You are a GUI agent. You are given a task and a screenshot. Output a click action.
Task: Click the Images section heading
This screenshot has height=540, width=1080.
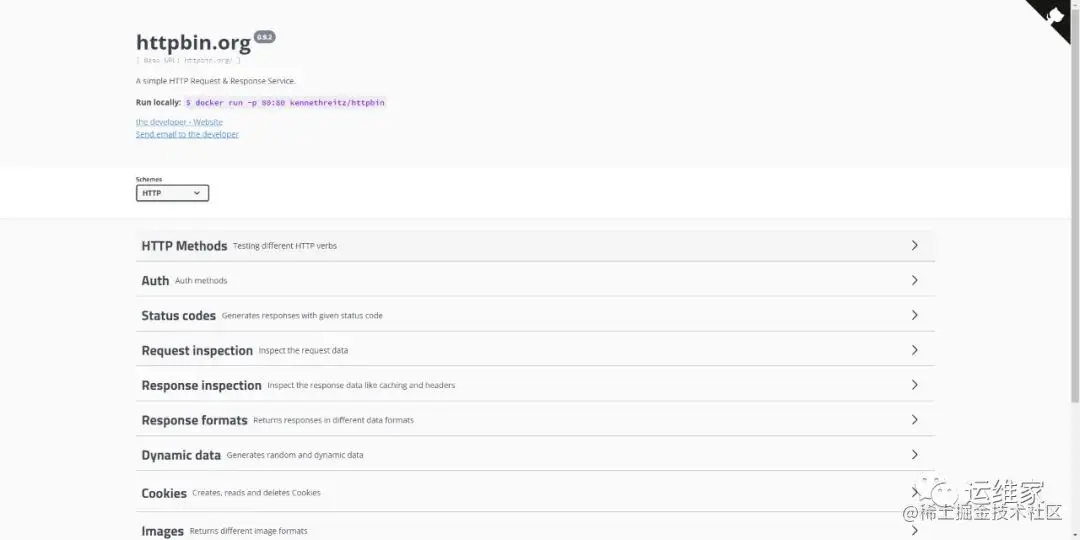coord(163,531)
